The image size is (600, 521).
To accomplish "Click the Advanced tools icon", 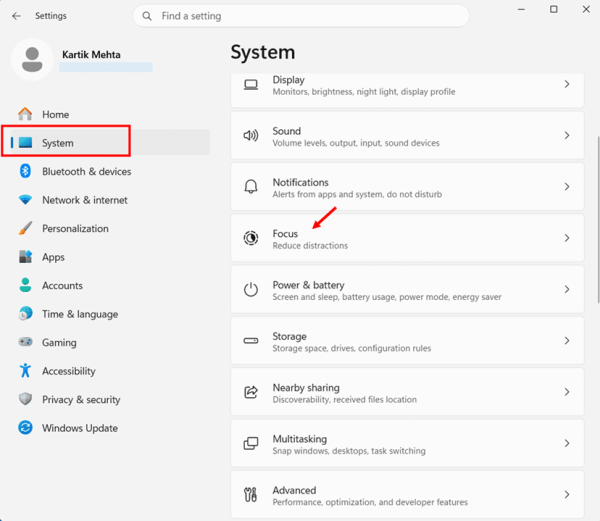I will (x=251, y=494).
